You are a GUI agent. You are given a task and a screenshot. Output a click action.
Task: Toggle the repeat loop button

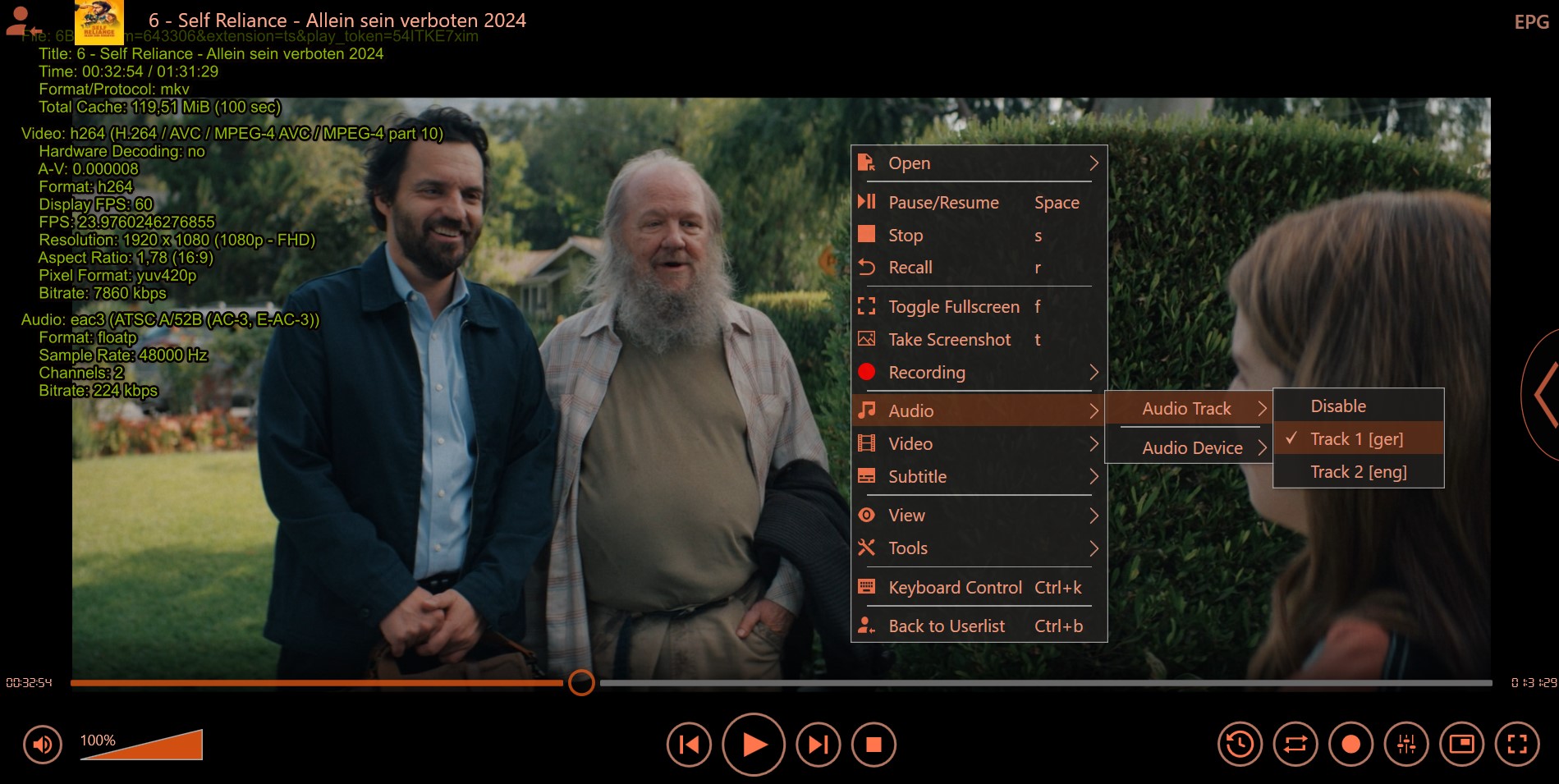1295,745
